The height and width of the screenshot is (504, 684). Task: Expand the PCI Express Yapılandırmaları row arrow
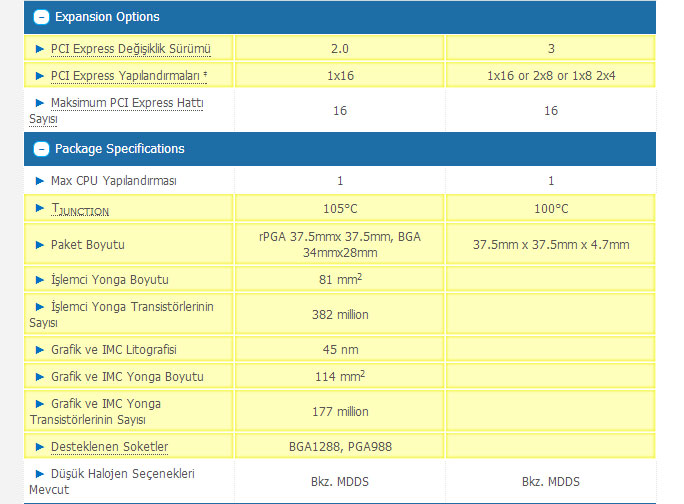coord(40,76)
